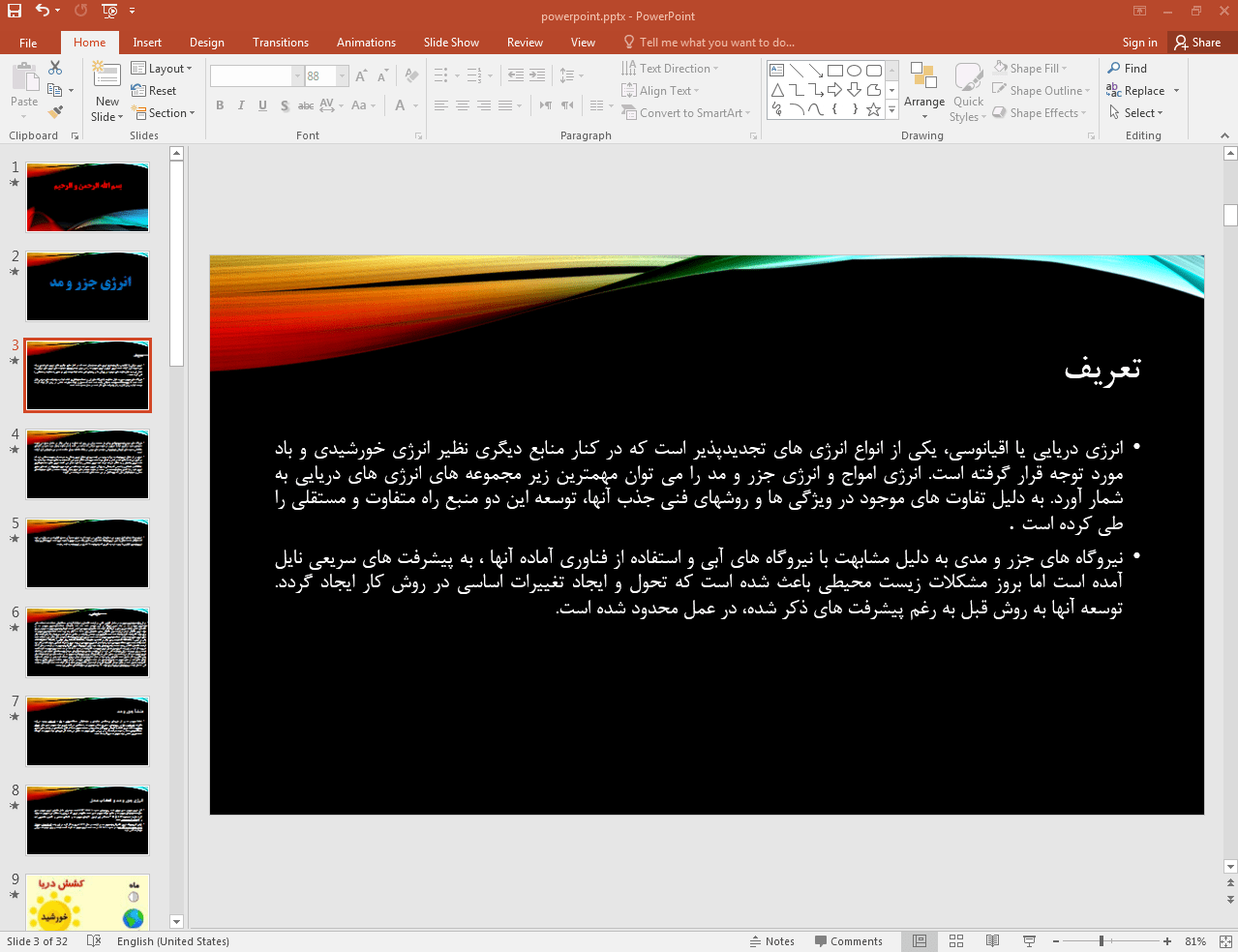Screen dimensions: 1238x952
Task: Switch to the Animations tab
Action: tap(366, 43)
